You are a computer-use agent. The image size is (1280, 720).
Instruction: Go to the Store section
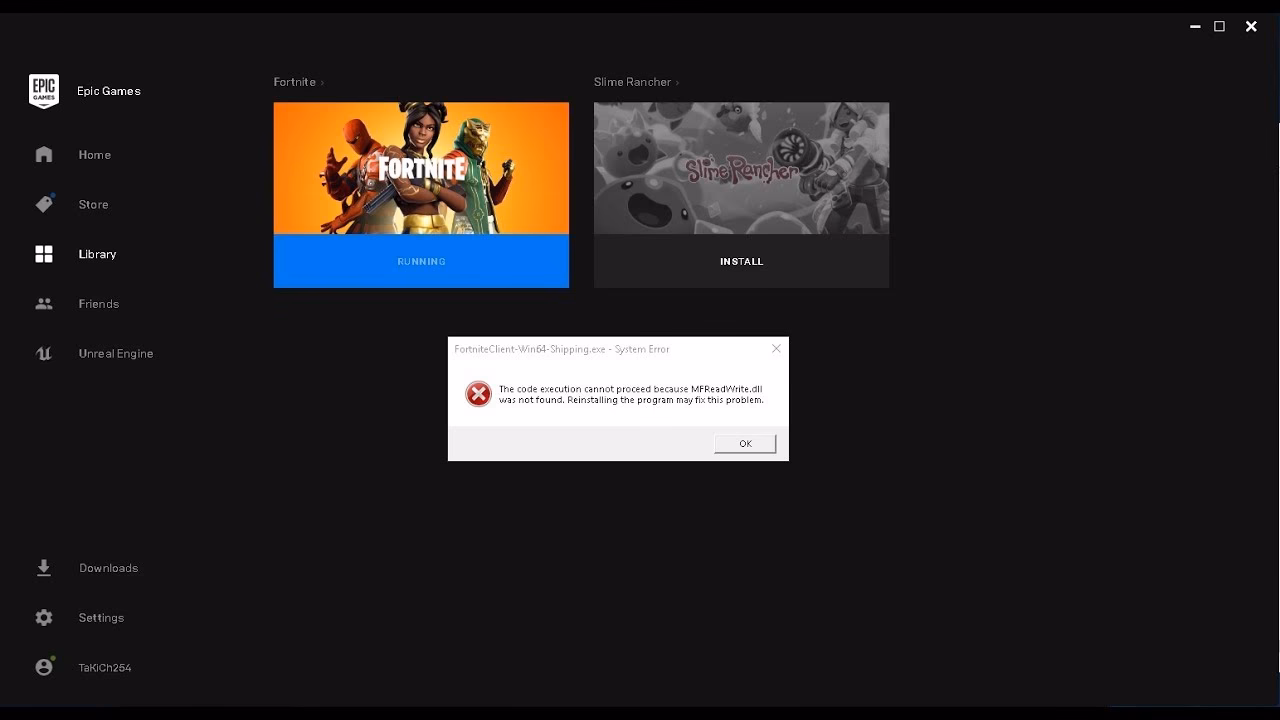(94, 205)
